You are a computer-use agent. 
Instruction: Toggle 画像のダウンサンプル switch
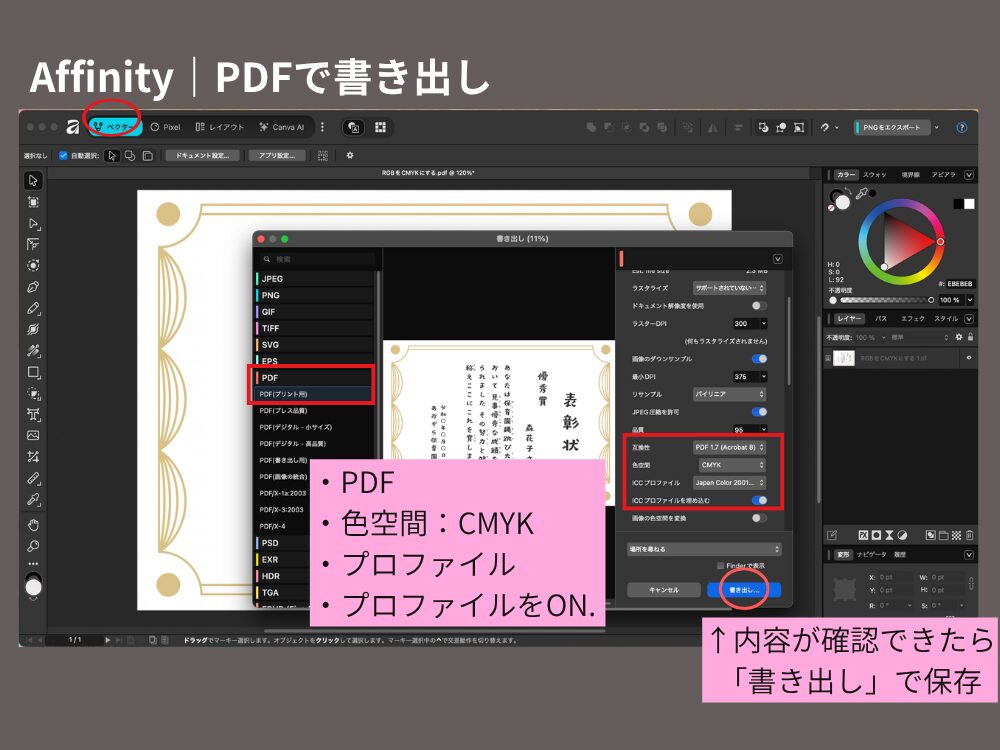(759, 358)
